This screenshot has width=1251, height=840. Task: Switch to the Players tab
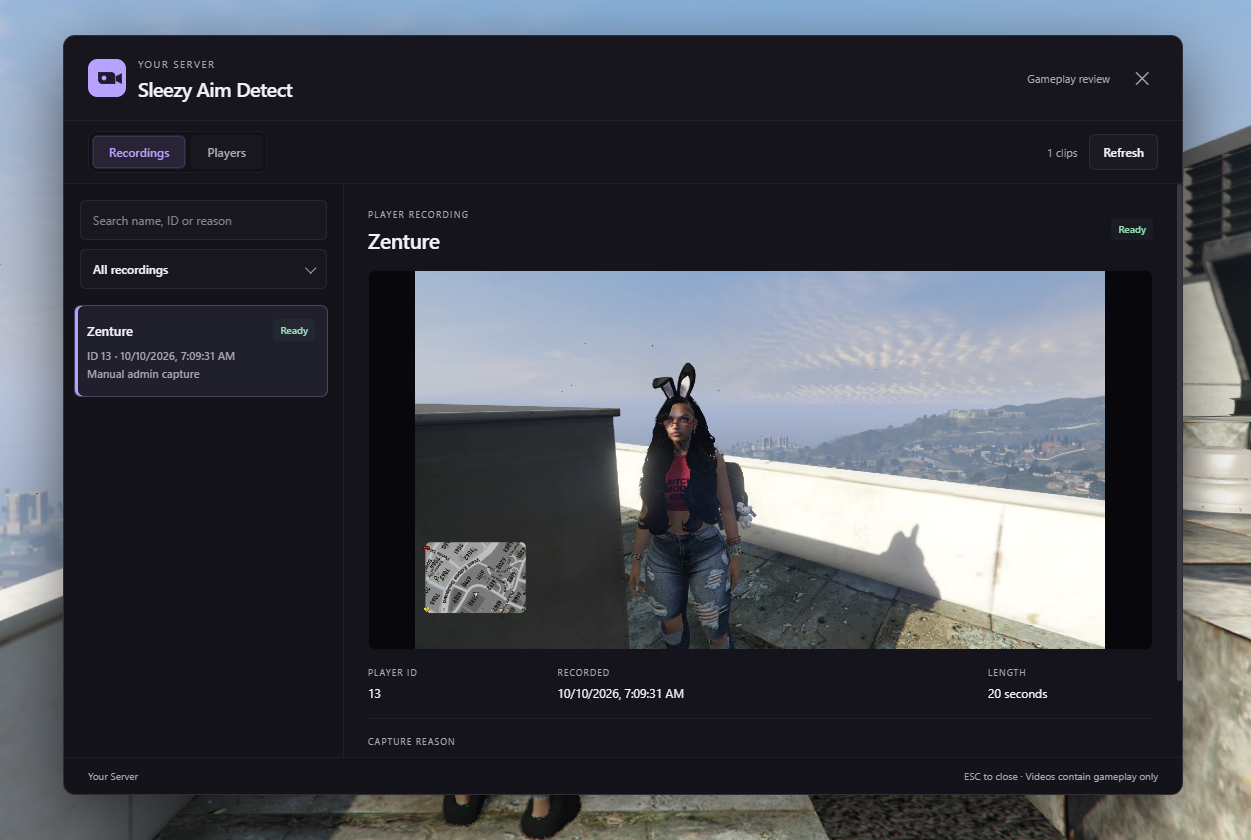227,153
